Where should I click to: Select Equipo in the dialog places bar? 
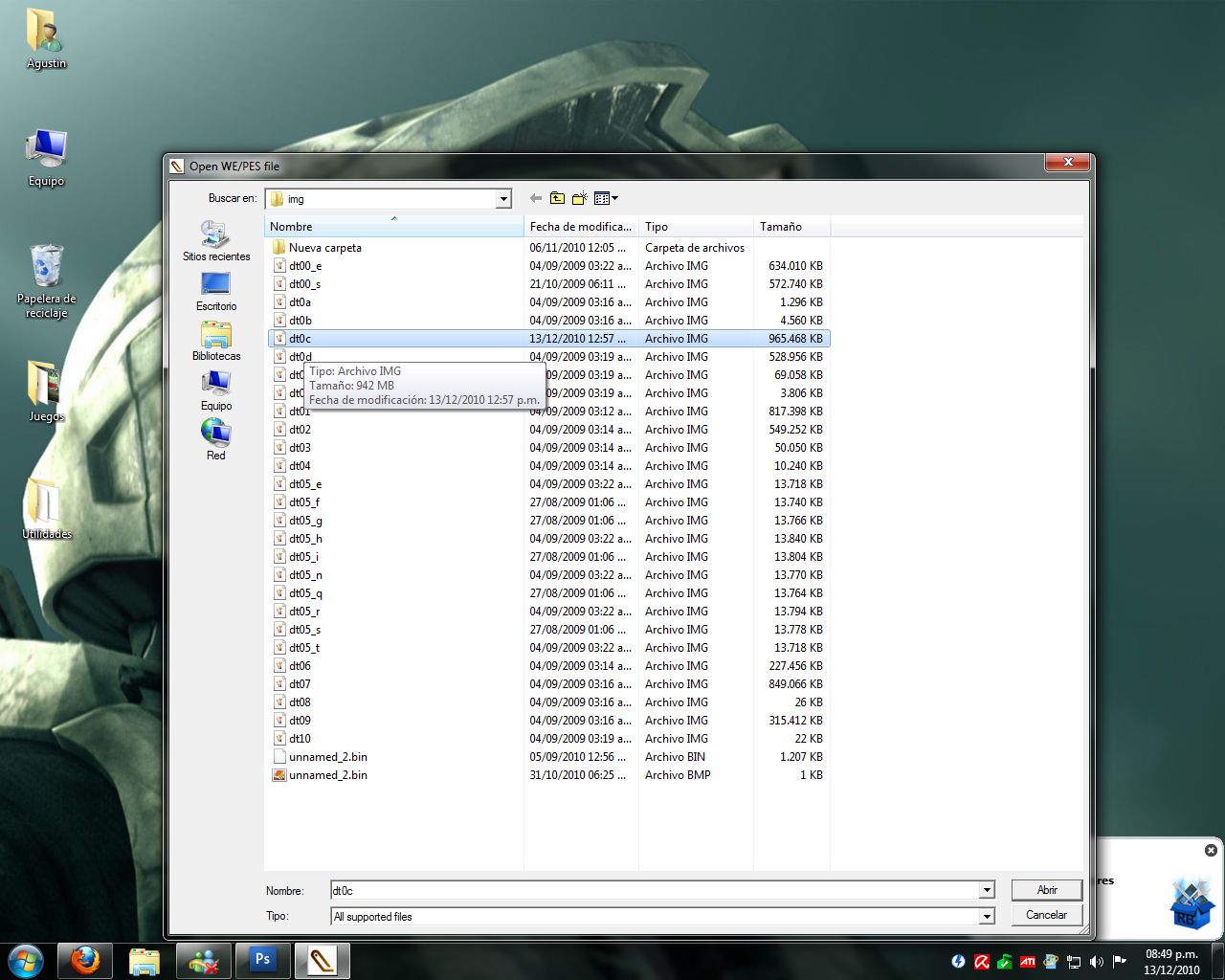(x=216, y=390)
